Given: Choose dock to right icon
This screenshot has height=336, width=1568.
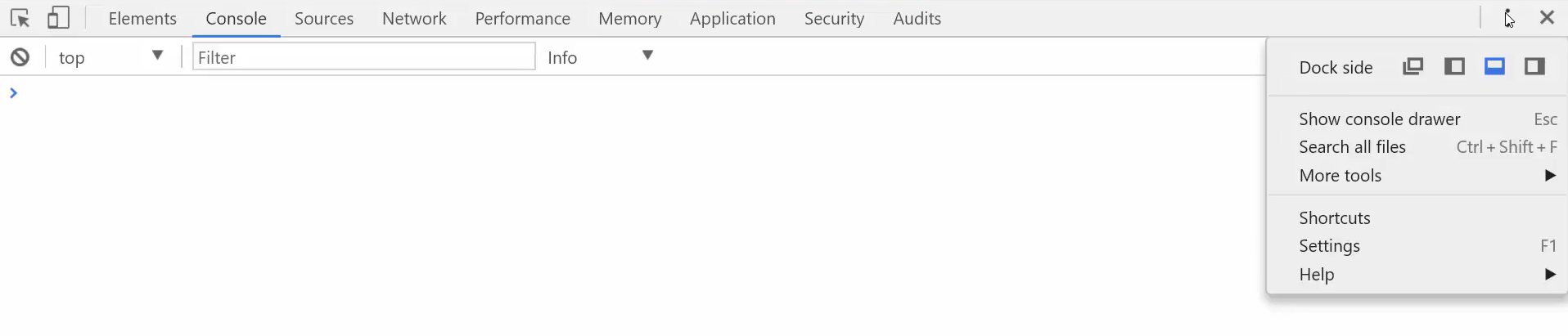Looking at the screenshot, I should (x=1534, y=66).
